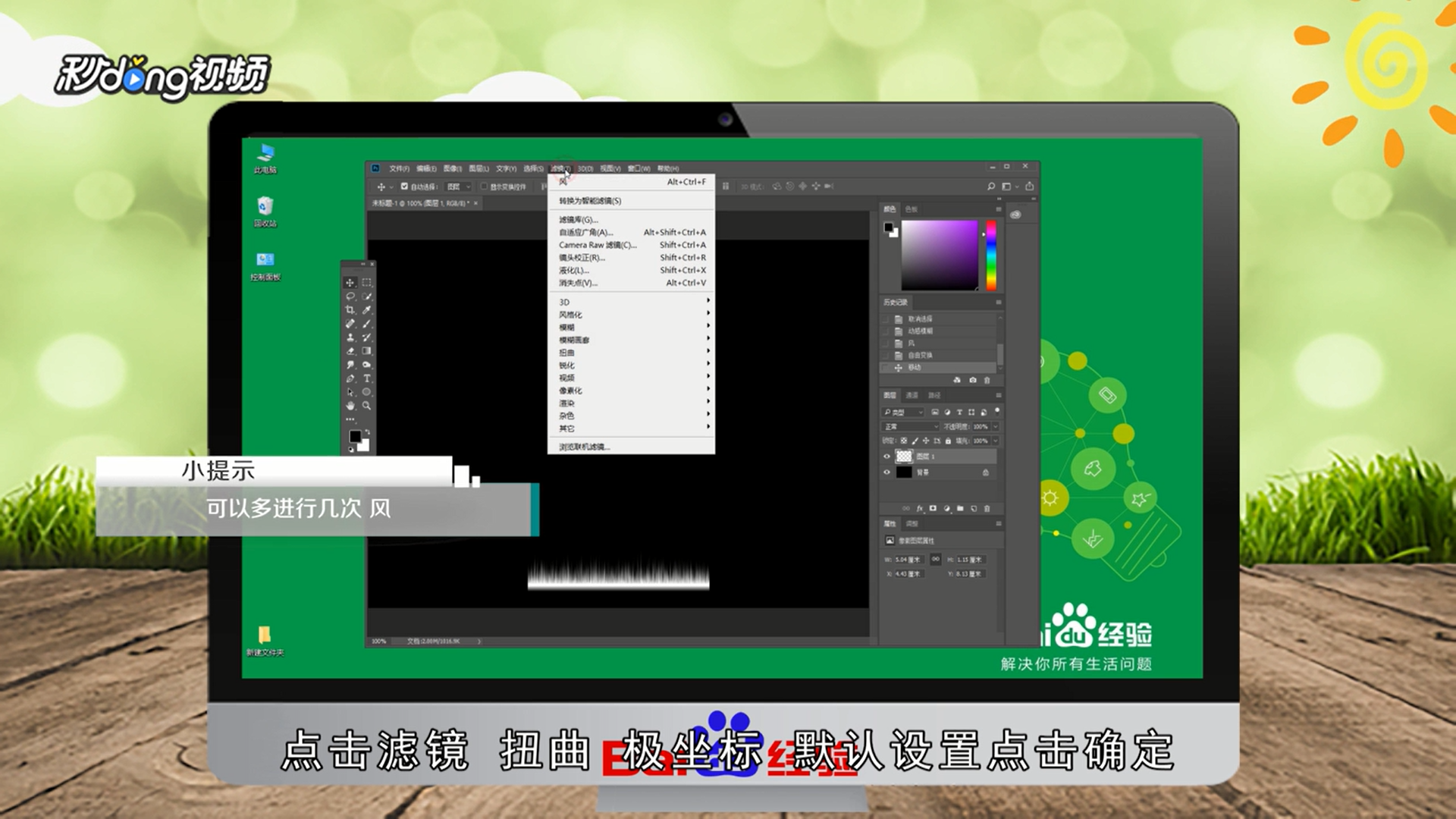The image size is (1456, 819).
Task: Select the Zoom magnifier tool
Action: pyautogui.click(x=367, y=406)
